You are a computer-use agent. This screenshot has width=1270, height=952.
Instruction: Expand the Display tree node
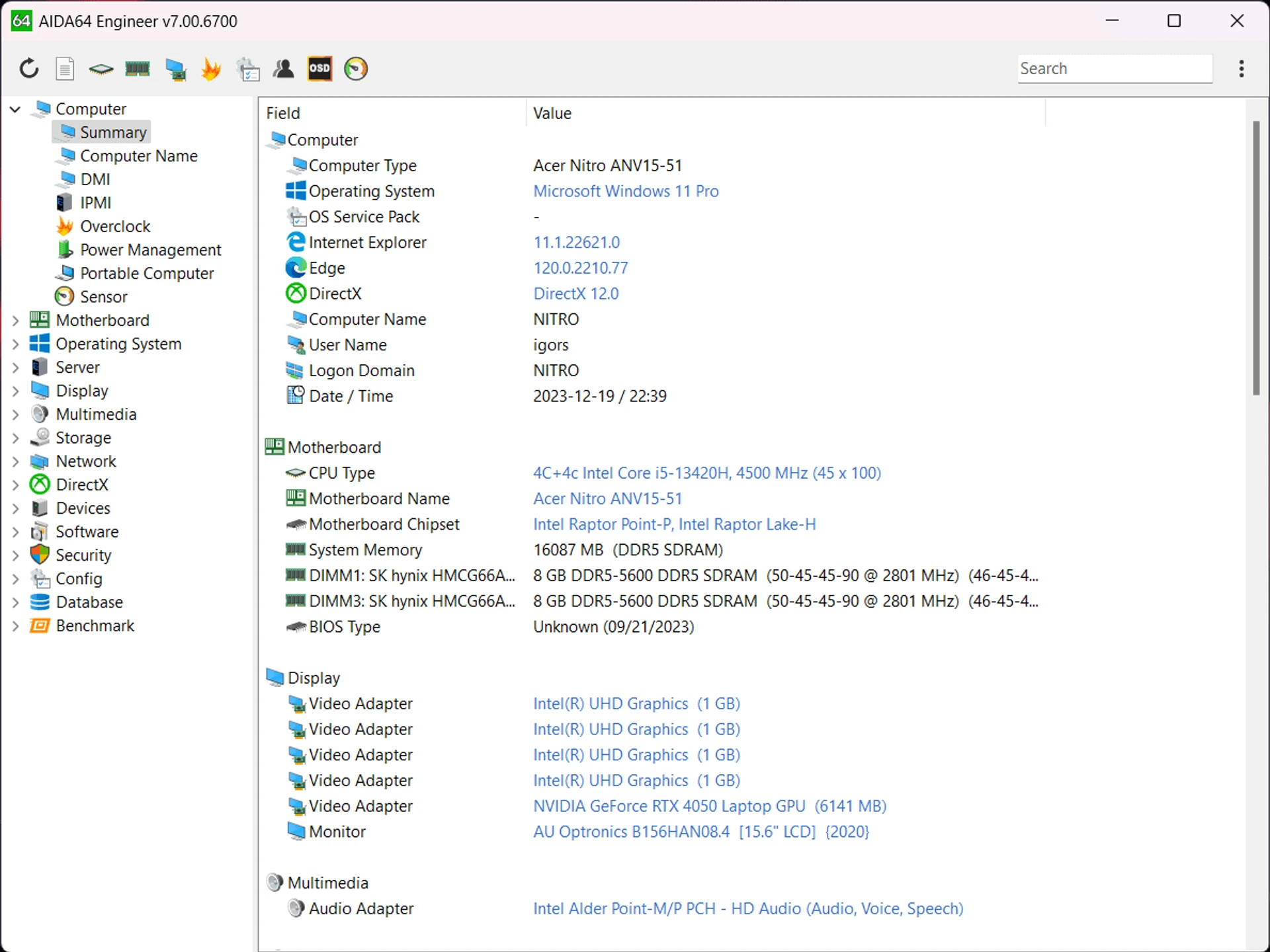click(15, 391)
